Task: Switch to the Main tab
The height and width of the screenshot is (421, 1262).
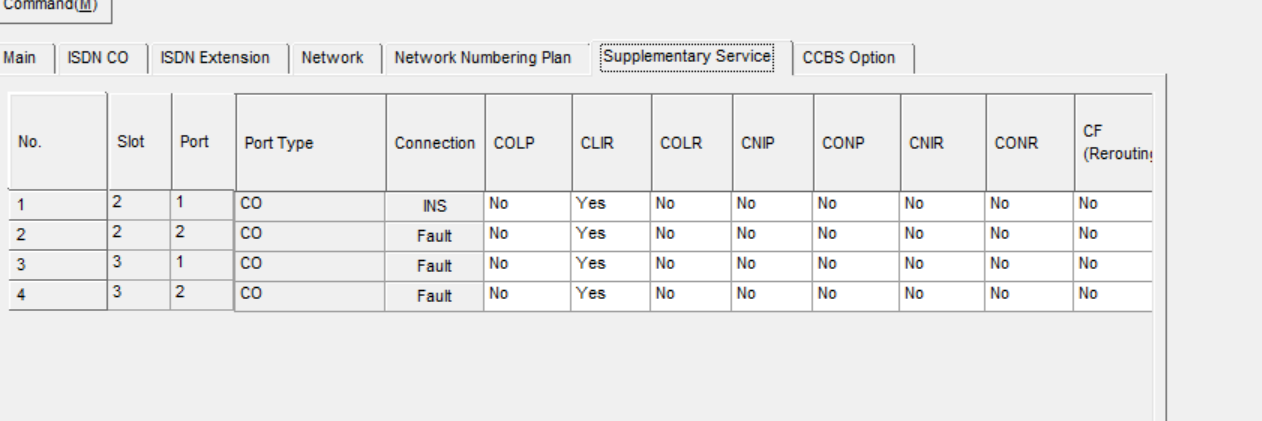Action: pyautogui.click(x=20, y=58)
